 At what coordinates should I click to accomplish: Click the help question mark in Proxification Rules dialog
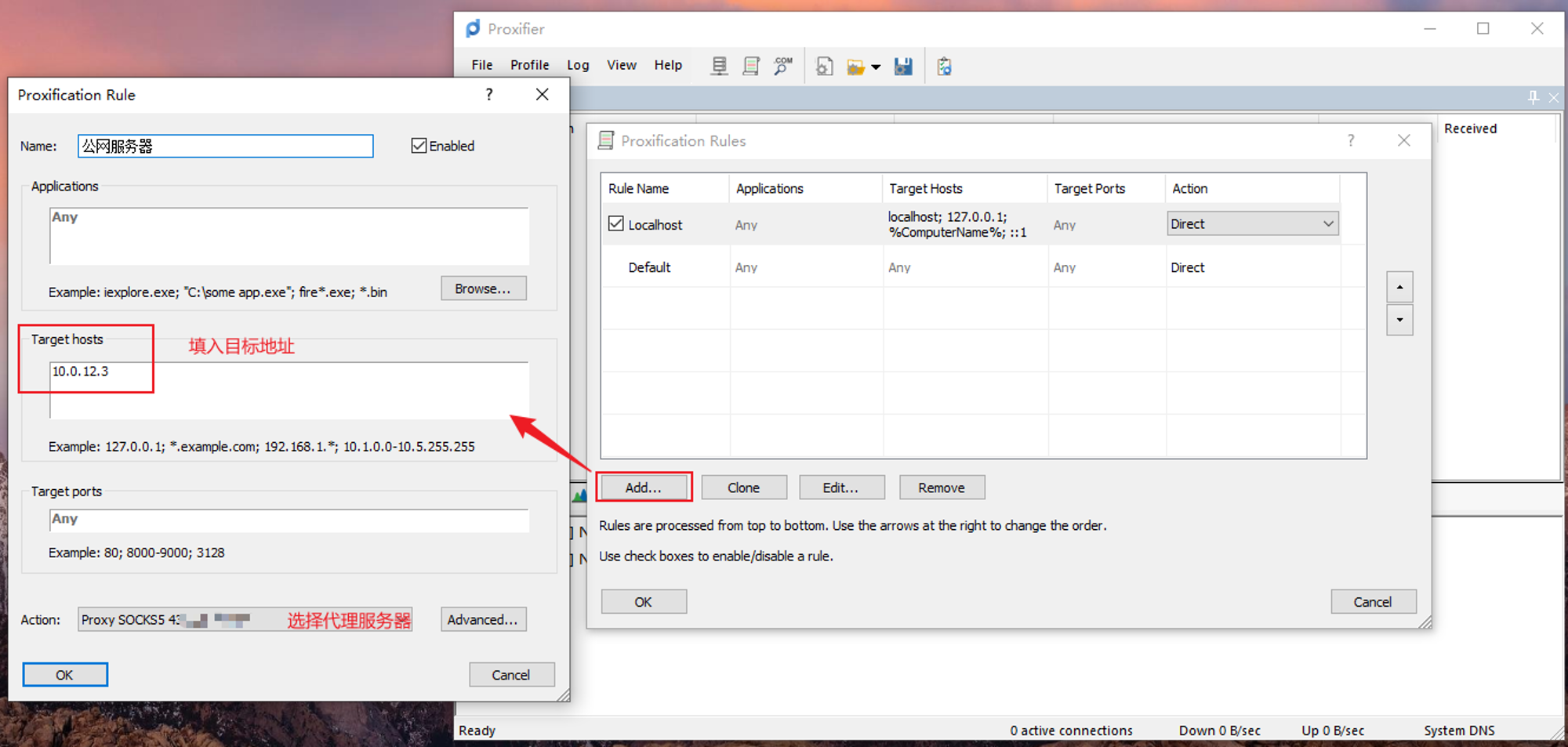click(x=1350, y=140)
